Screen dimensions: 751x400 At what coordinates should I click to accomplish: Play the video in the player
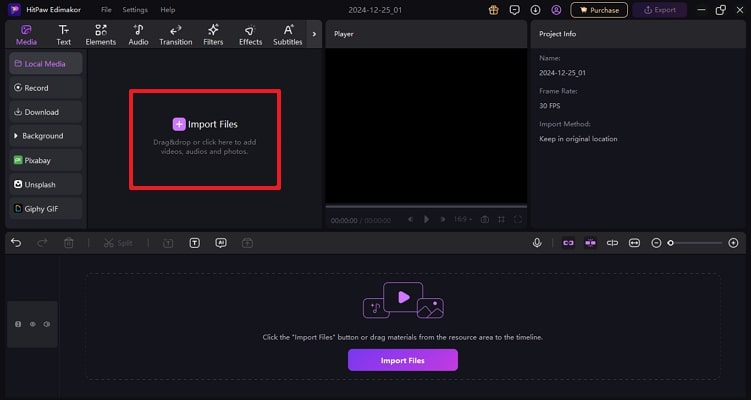pos(426,219)
